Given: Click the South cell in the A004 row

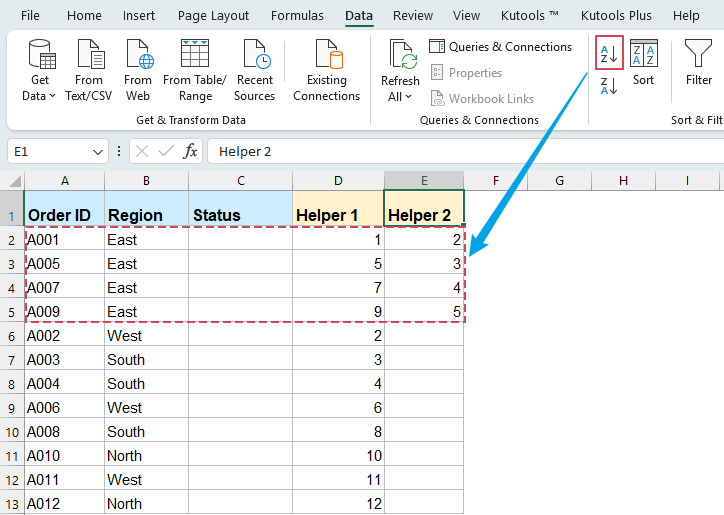Looking at the screenshot, I should pyautogui.click(x=146, y=384).
